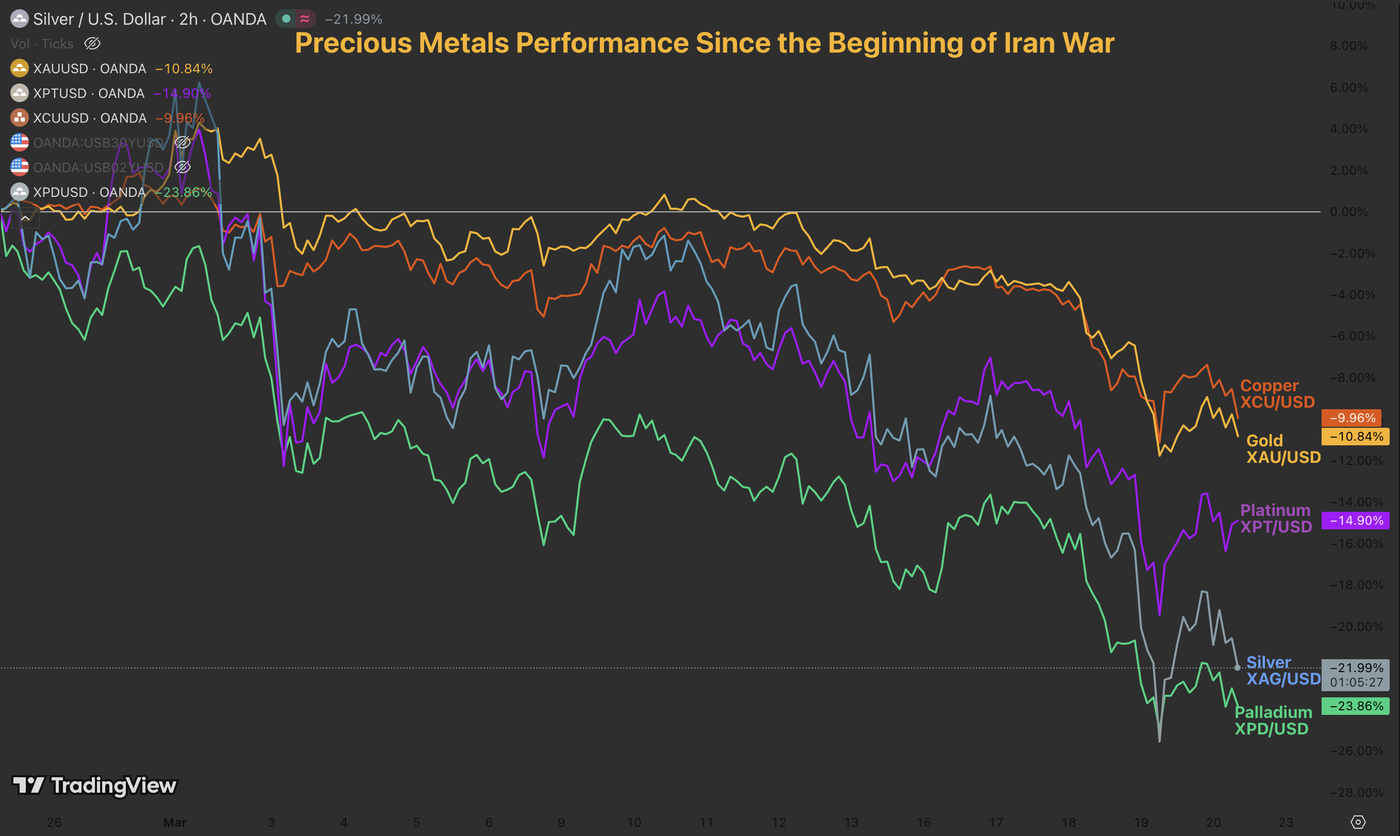Click the gold bars icon beside XAUUSD
The width and height of the screenshot is (1400, 836).
pos(19,68)
